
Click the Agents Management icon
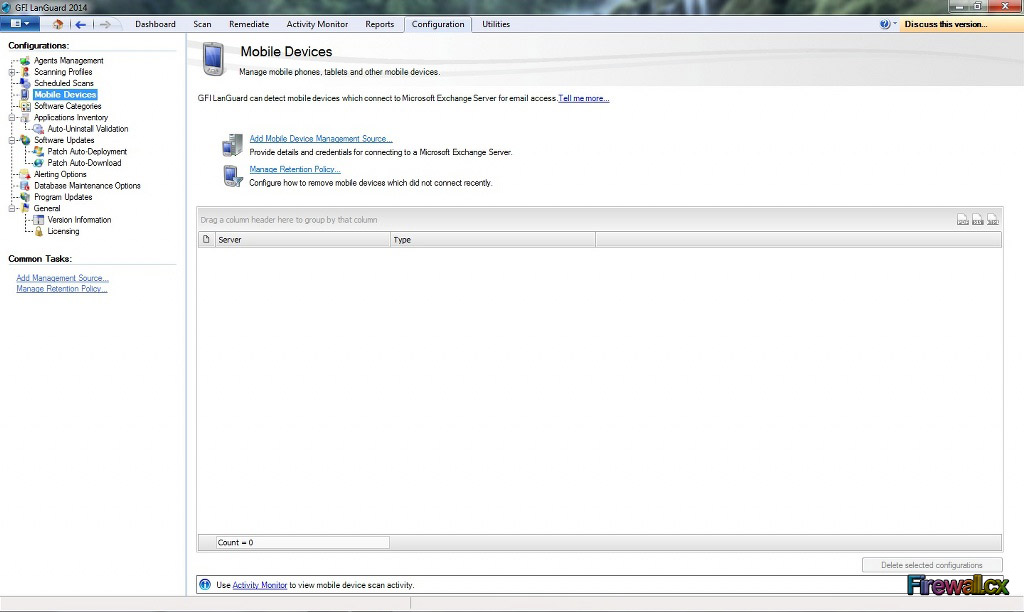coord(25,61)
